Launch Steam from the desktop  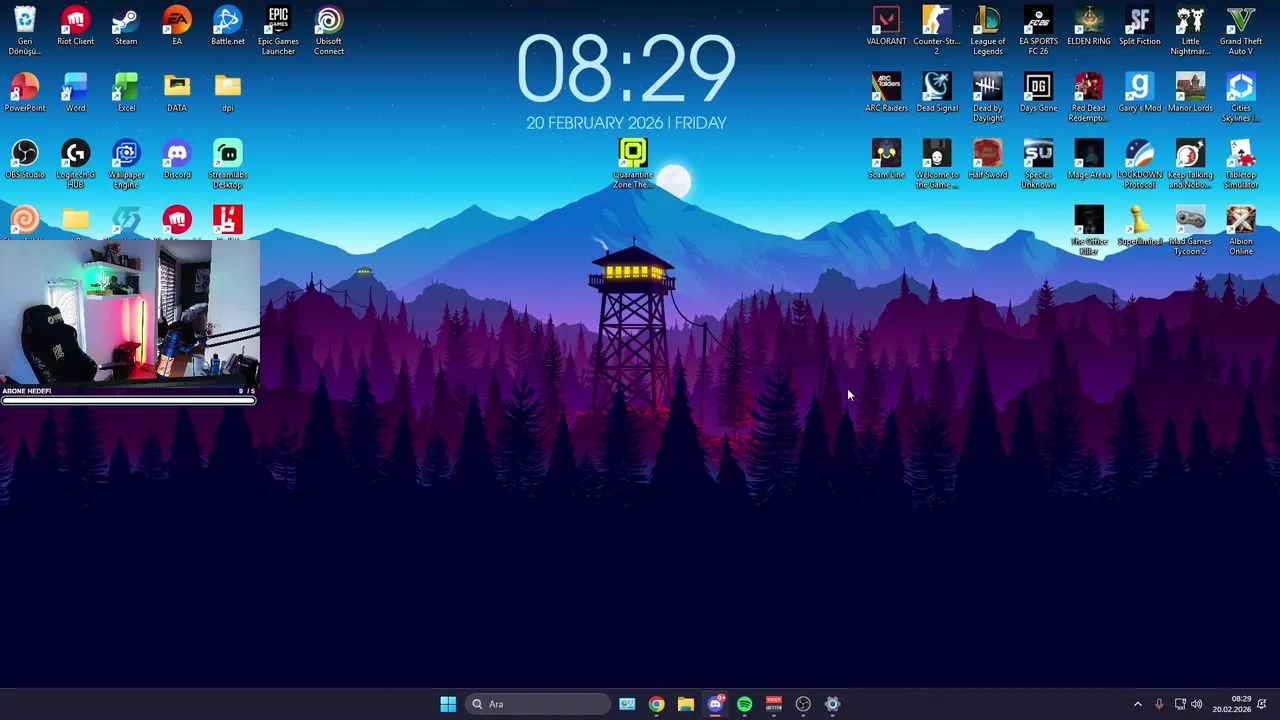tap(126, 27)
